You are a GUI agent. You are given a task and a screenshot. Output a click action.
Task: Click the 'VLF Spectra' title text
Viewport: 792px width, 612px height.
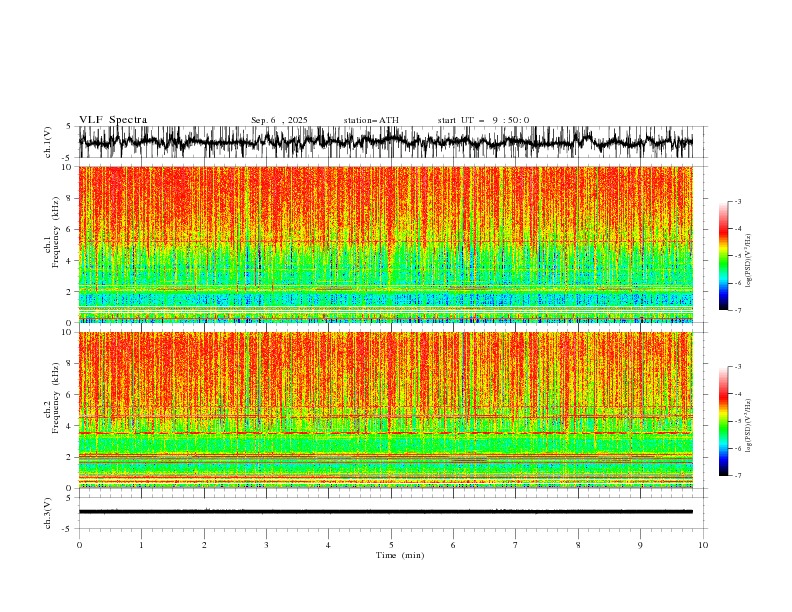[113, 120]
